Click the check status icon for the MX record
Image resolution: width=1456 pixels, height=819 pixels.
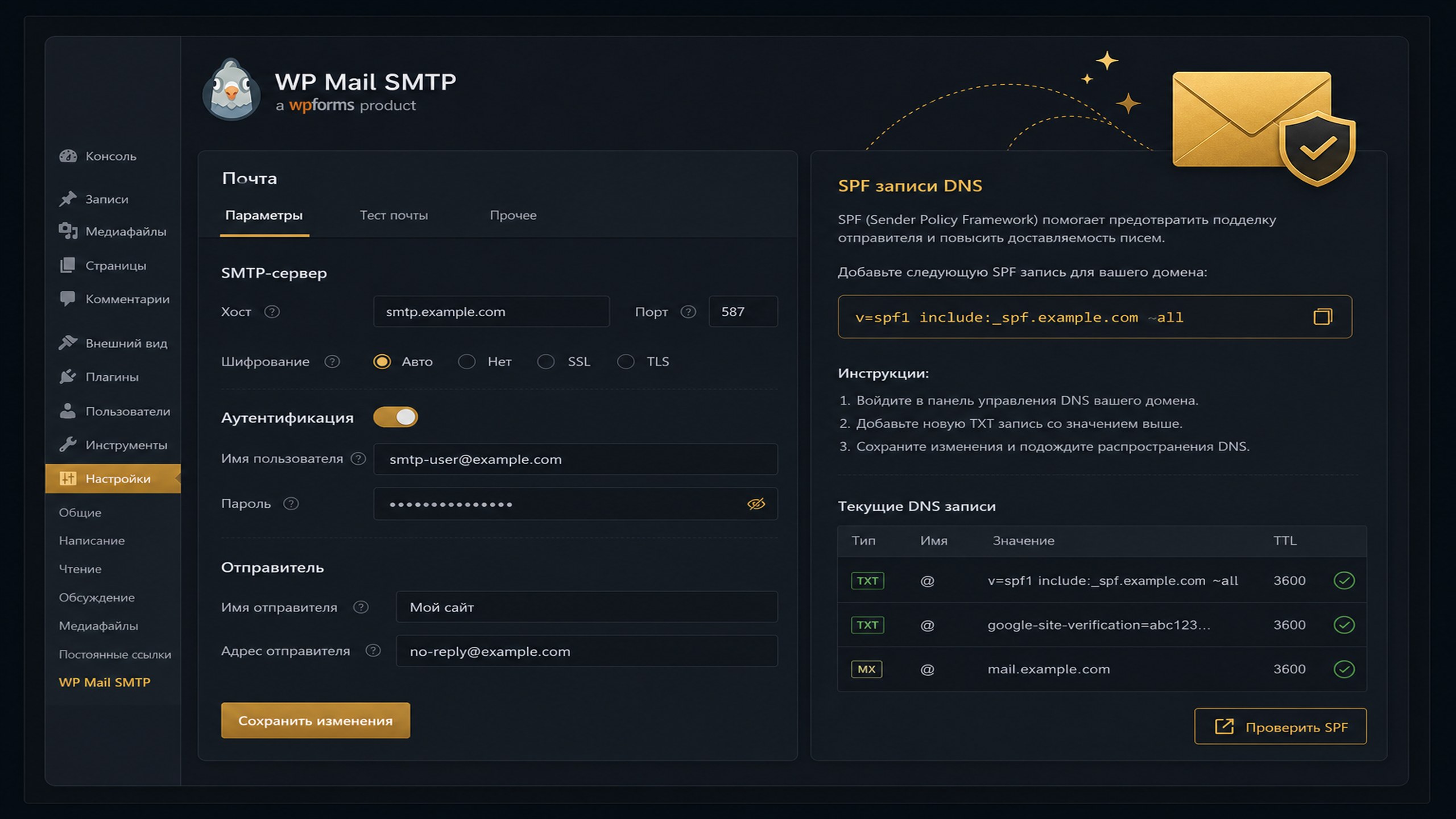[x=1344, y=669]
